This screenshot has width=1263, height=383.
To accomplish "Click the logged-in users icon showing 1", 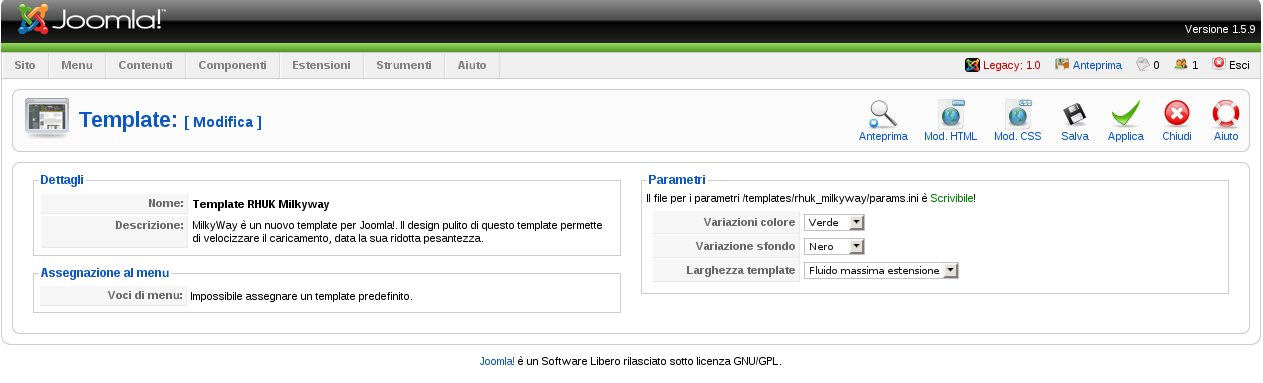I will pos(1181,65).
